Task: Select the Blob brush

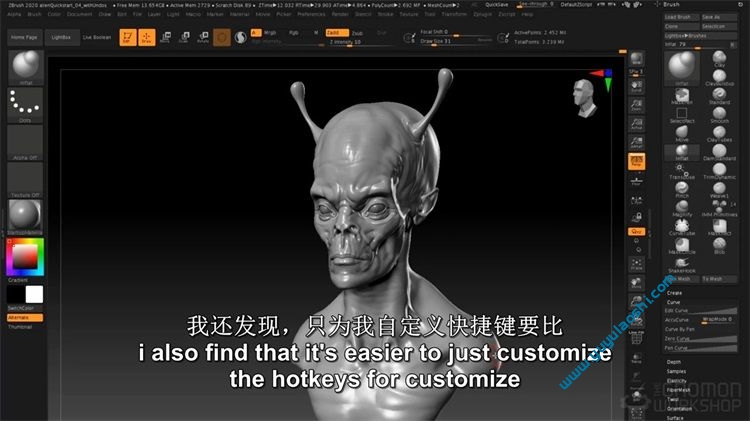Action: pyautogui.click(x=719, y=245)
